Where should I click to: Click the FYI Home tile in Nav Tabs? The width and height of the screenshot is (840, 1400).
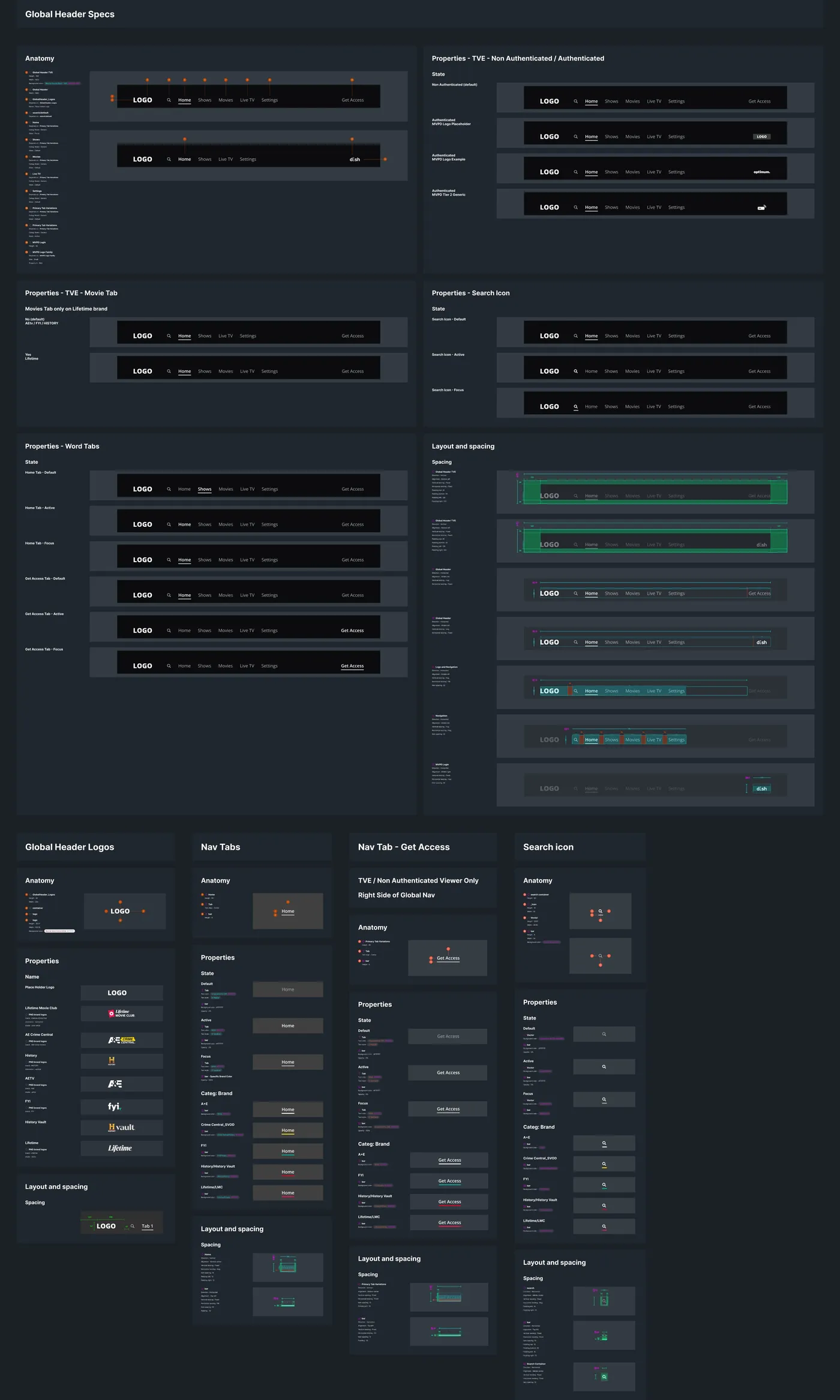coord(288,1151)
